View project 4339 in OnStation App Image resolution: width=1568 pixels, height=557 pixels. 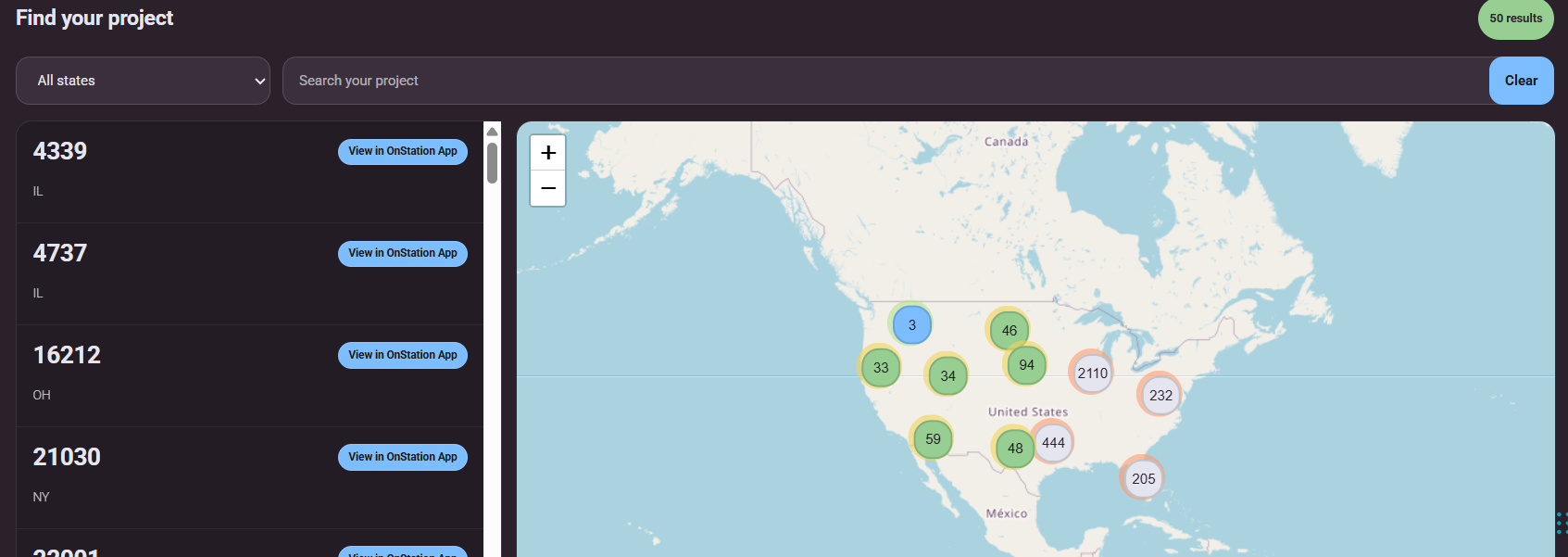402,151
